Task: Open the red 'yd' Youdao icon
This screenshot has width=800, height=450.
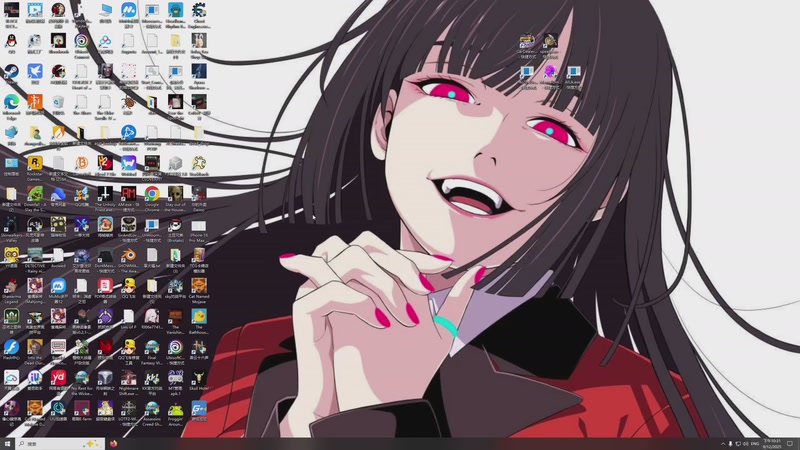Action: pyautogui.click(x=58, y=378)
